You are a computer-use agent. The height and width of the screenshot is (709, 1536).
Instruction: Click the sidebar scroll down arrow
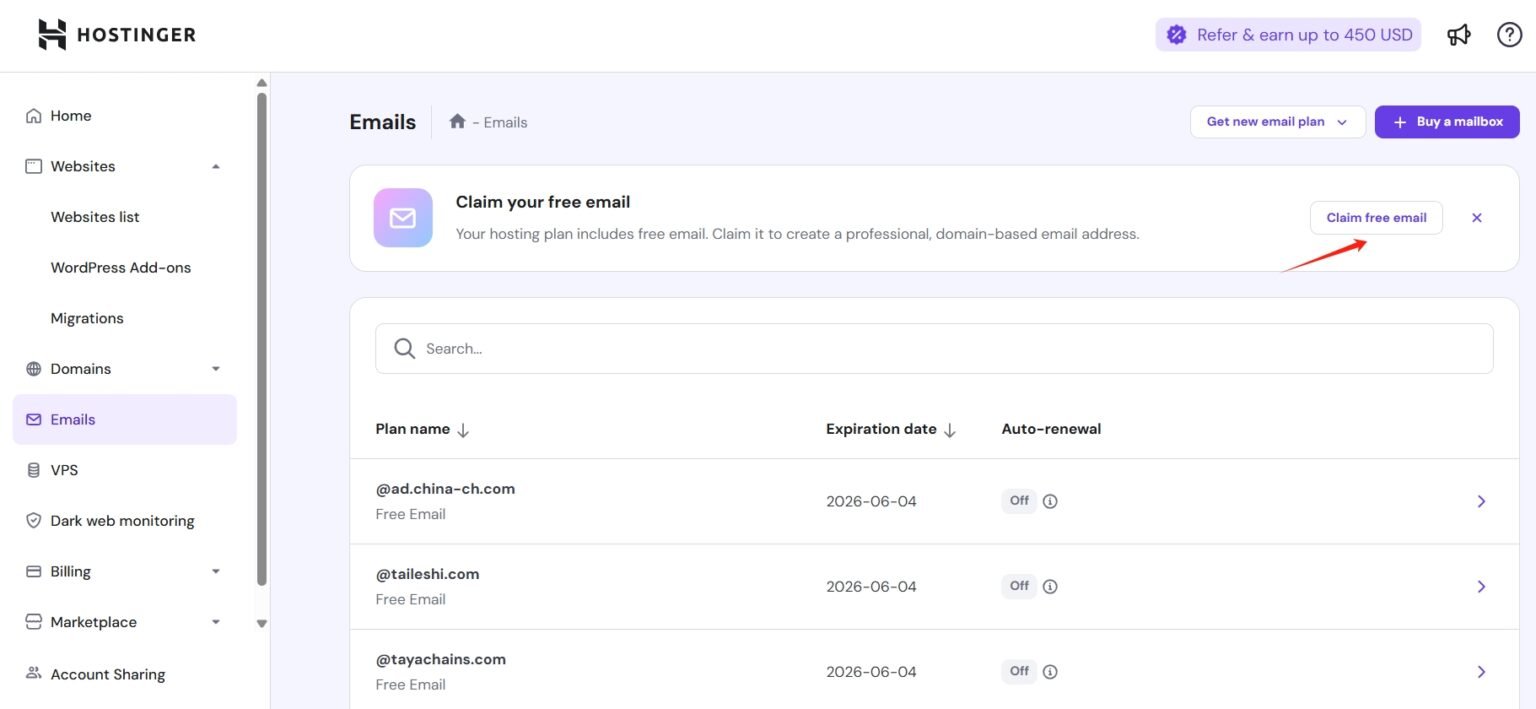(x=262, y=624)
